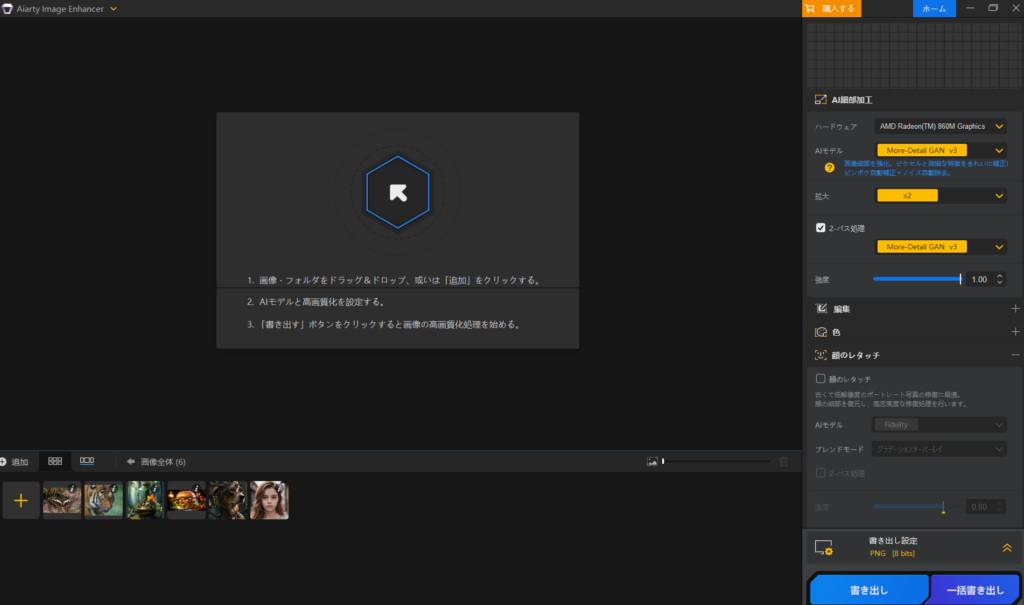This screenshot has width=1024, height=605.
Task: Adjust the blue 強度 slider
Action: click(x=917, y=279)
